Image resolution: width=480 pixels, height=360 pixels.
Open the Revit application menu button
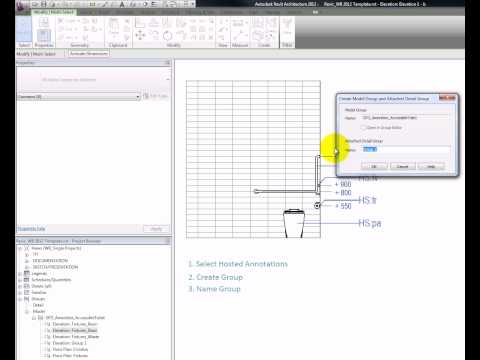[23, 6]
